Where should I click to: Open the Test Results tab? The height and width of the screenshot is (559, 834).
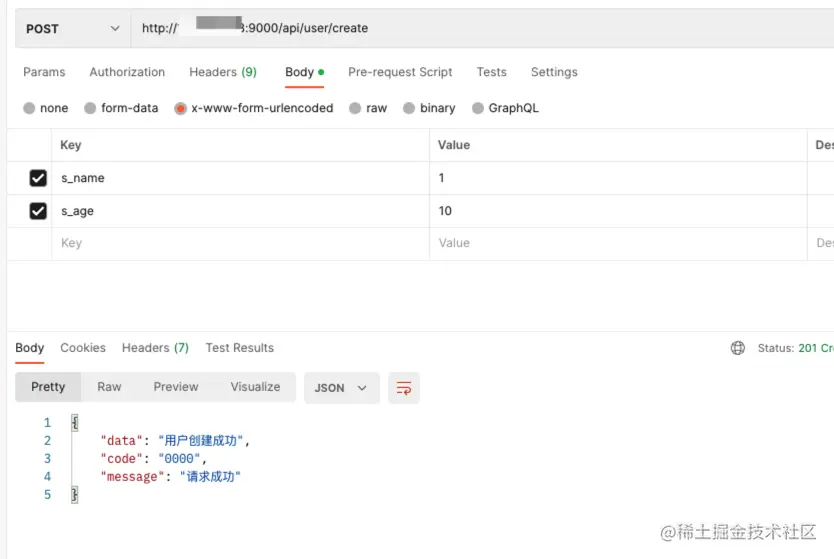(240, 348)
